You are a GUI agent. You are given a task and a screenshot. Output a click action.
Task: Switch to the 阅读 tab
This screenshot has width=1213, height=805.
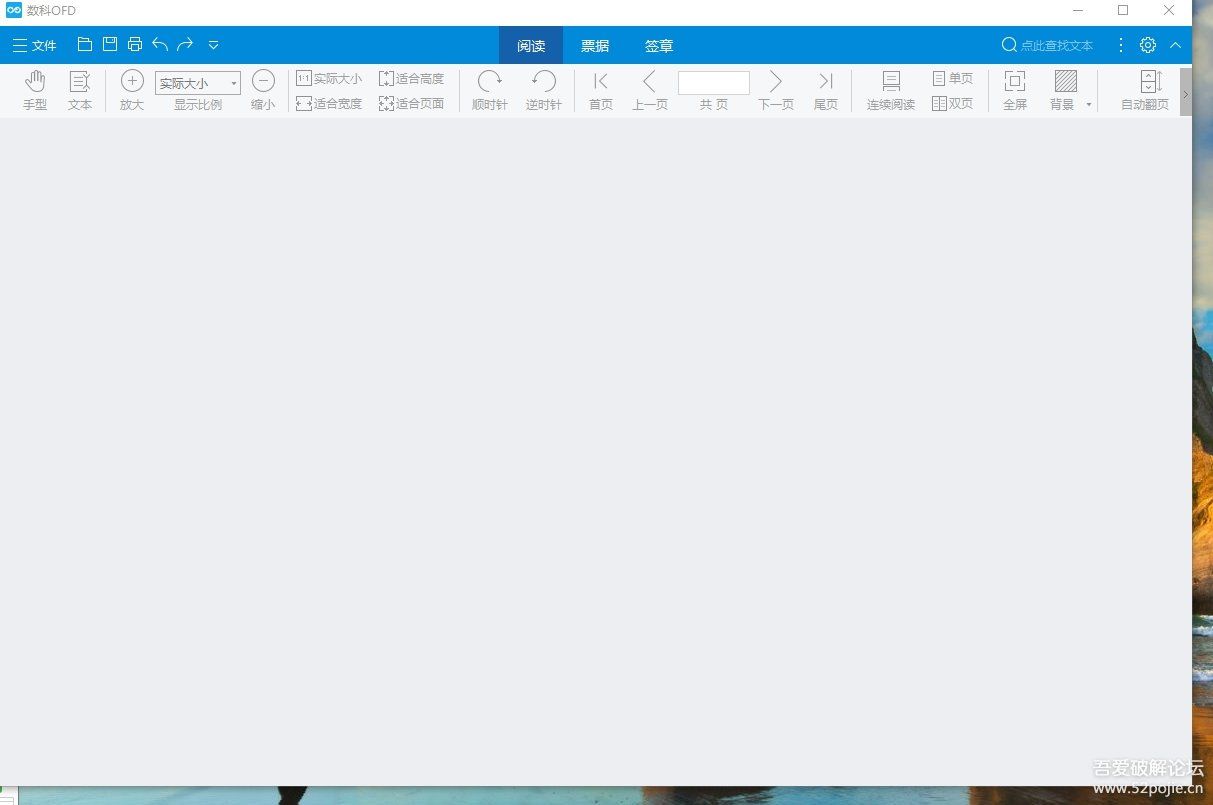point(531,46)
